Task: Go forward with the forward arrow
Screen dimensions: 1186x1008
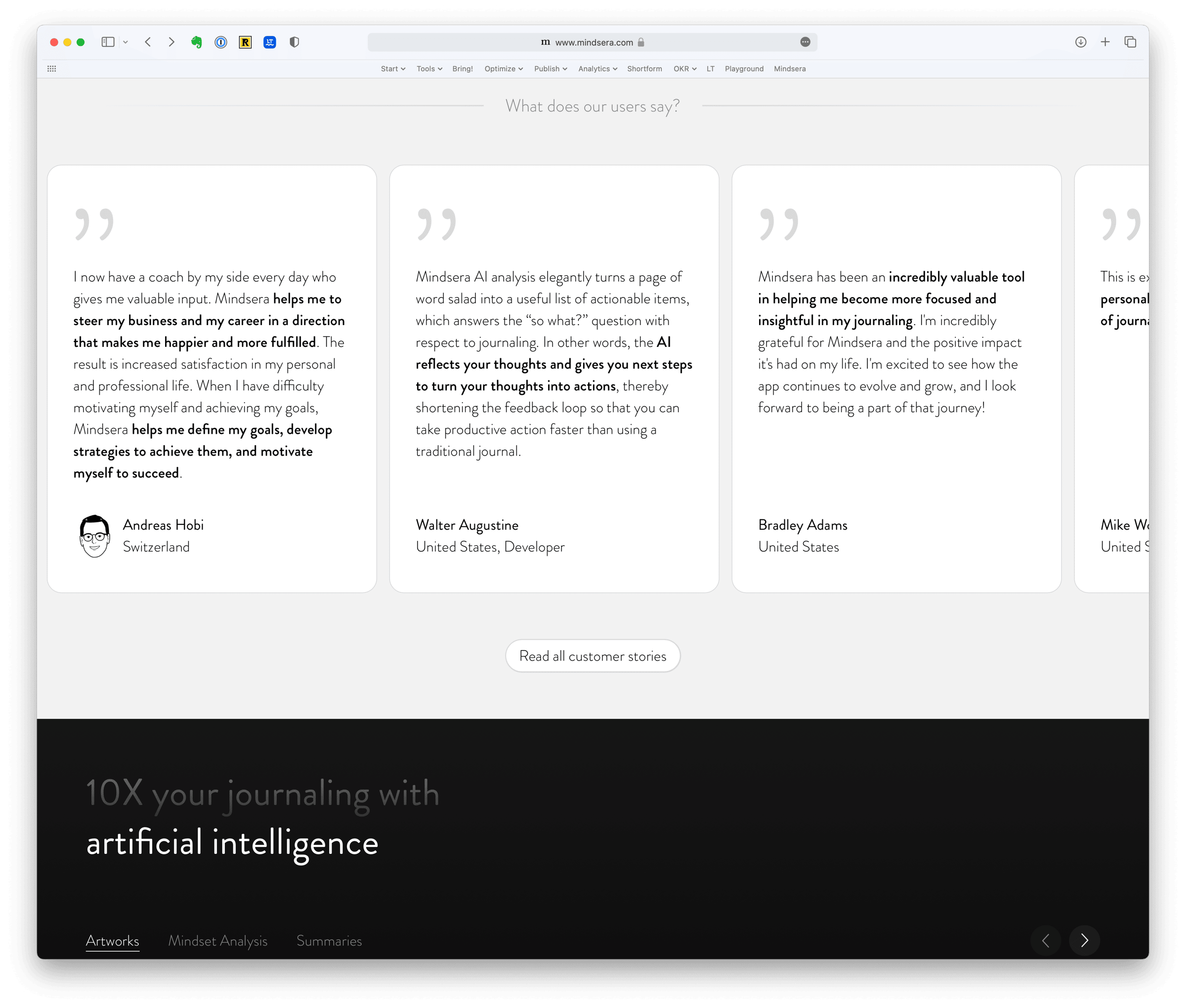Action: (171, 42)
